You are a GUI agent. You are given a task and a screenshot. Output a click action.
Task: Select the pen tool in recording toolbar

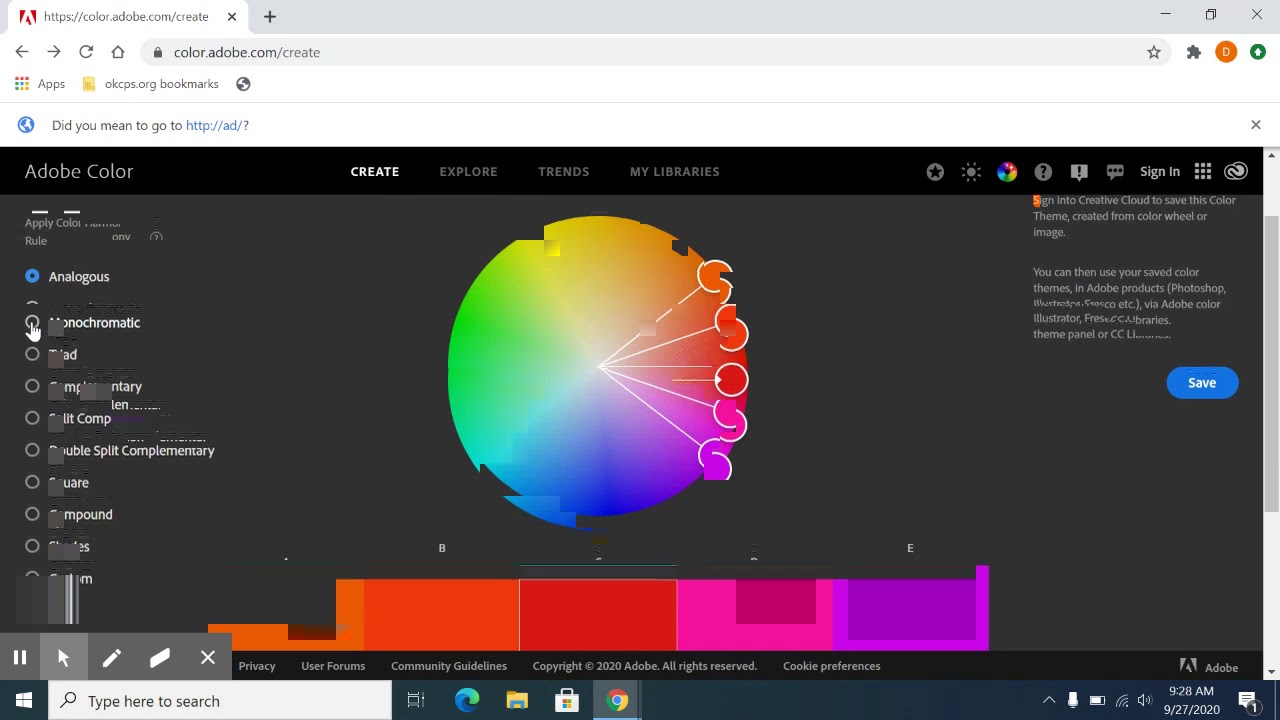(111, 658)
